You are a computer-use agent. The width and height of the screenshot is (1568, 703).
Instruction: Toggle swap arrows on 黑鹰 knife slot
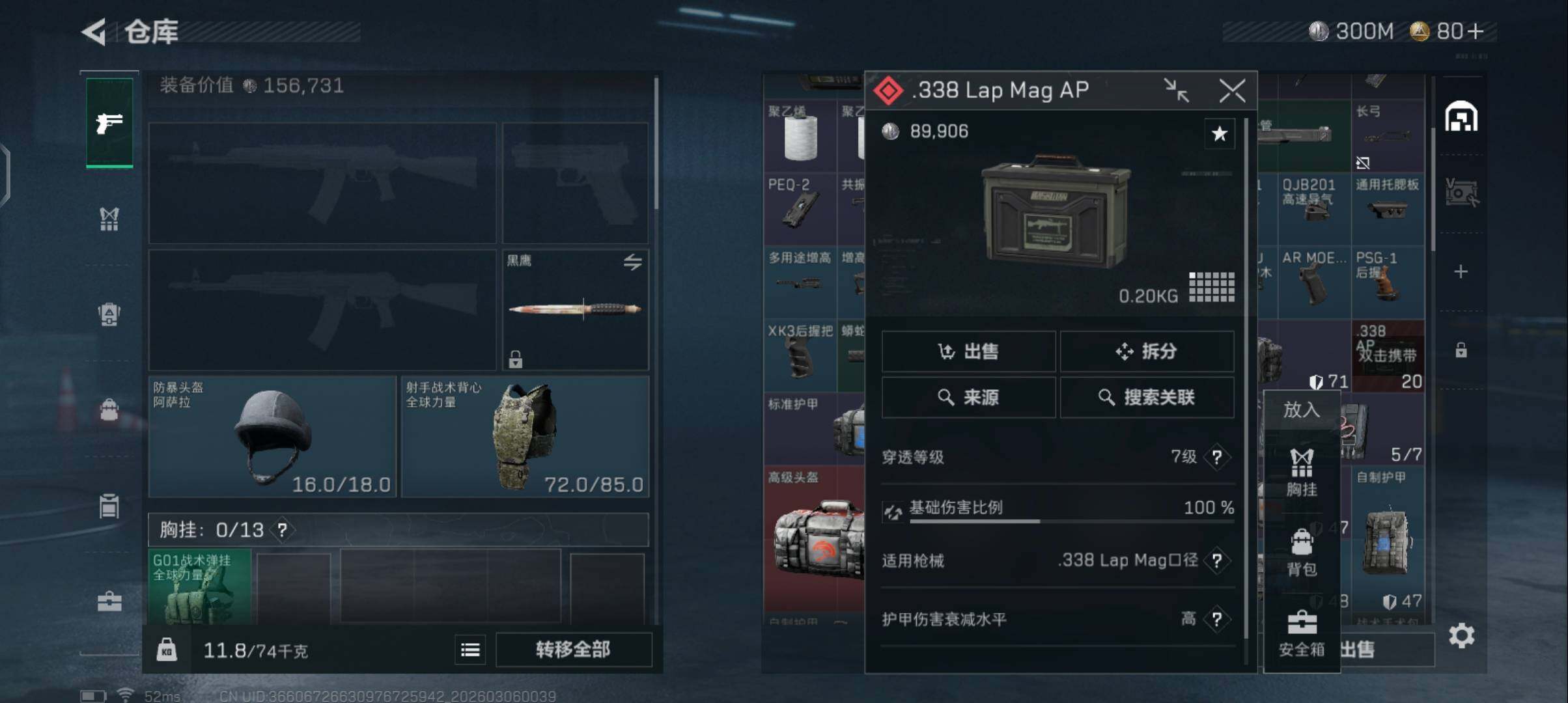coord(632,262)
